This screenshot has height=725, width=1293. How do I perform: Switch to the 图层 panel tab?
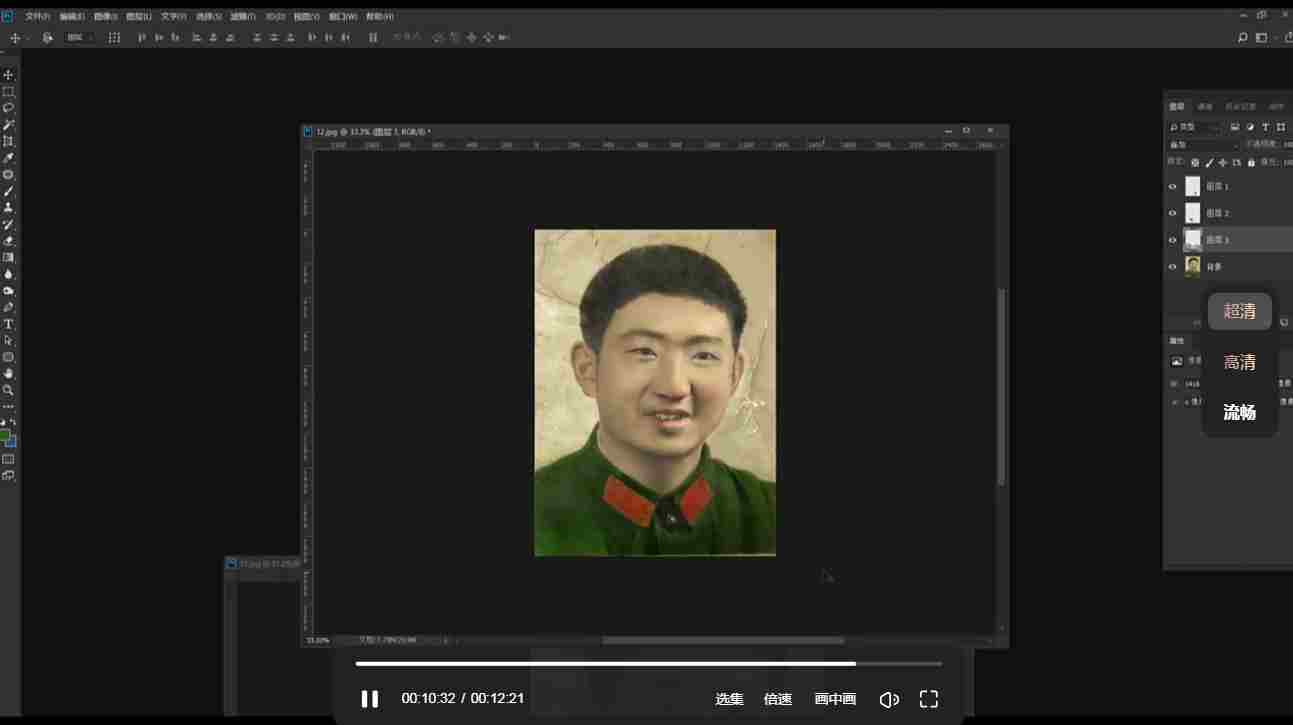point(1177,107)
